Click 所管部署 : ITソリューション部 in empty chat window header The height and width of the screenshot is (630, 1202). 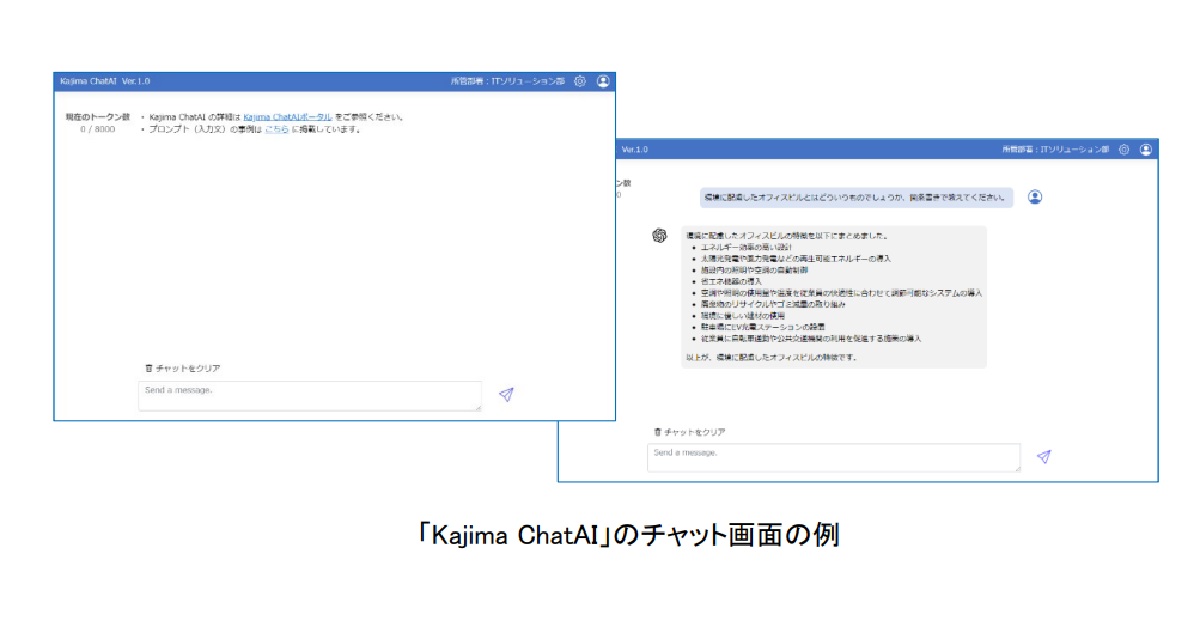click(508, 81)
